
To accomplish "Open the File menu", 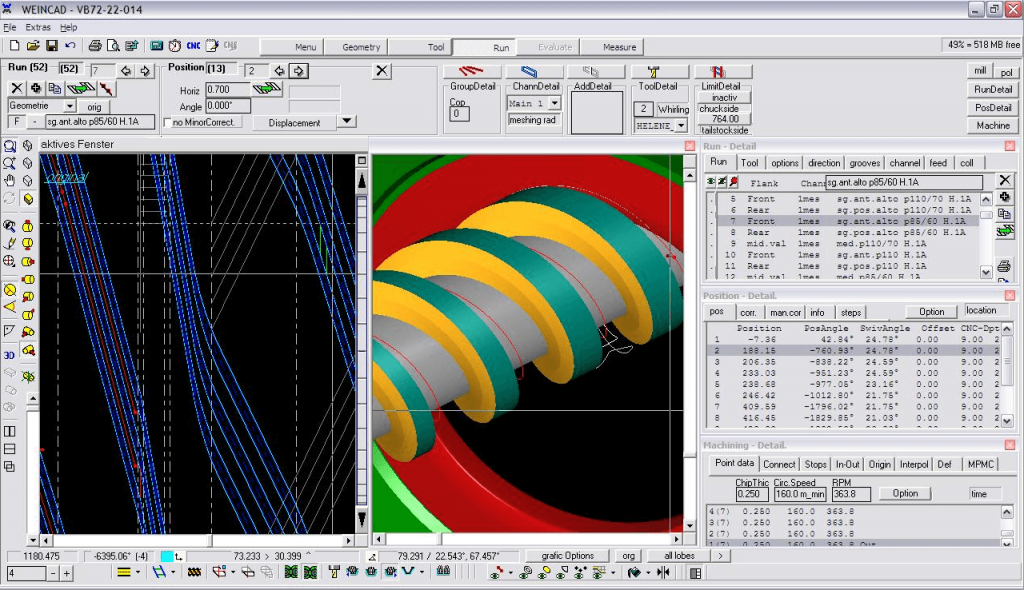I will coord(10,27).
